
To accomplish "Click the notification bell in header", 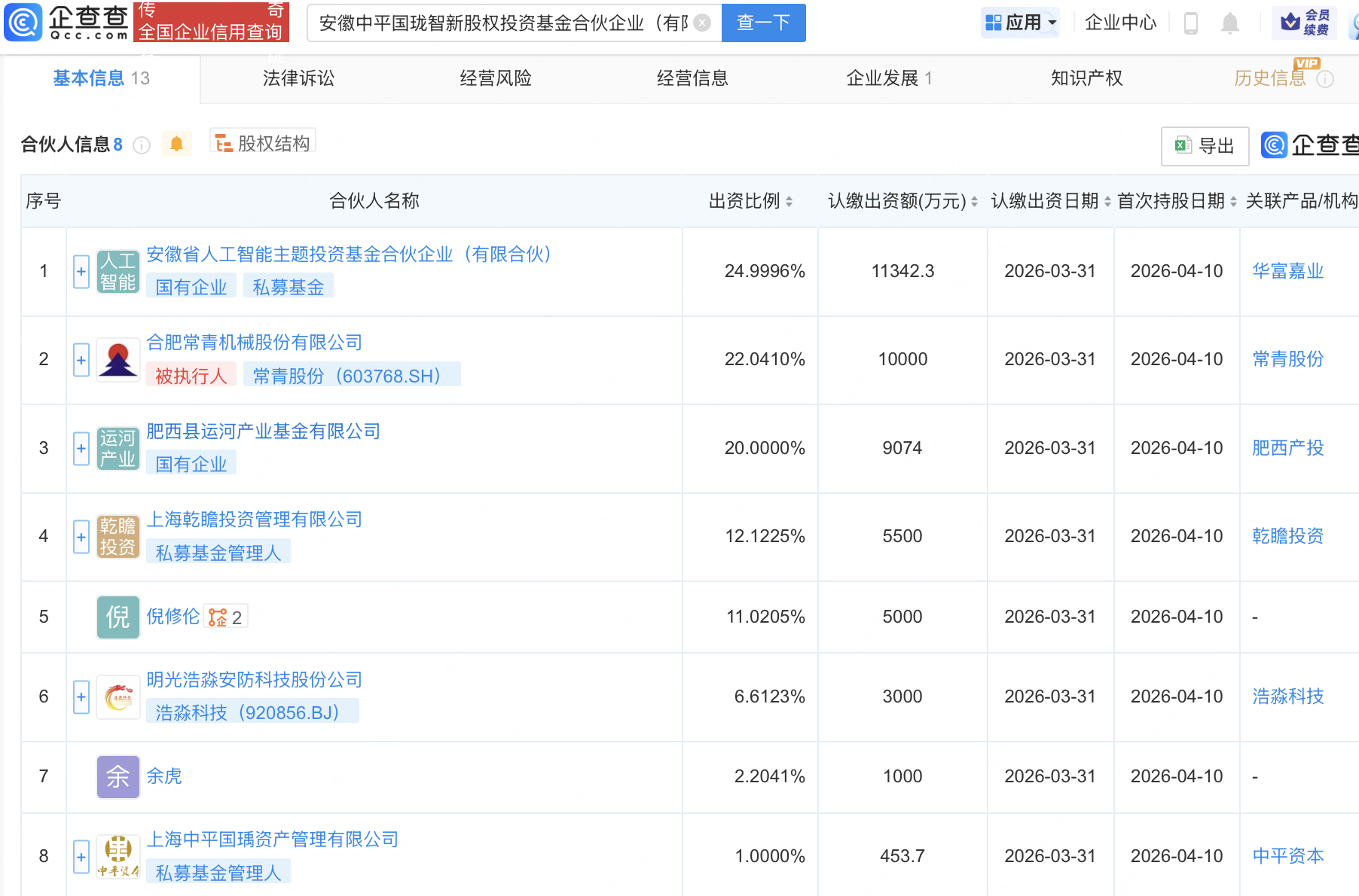I will pos(1229,23).
